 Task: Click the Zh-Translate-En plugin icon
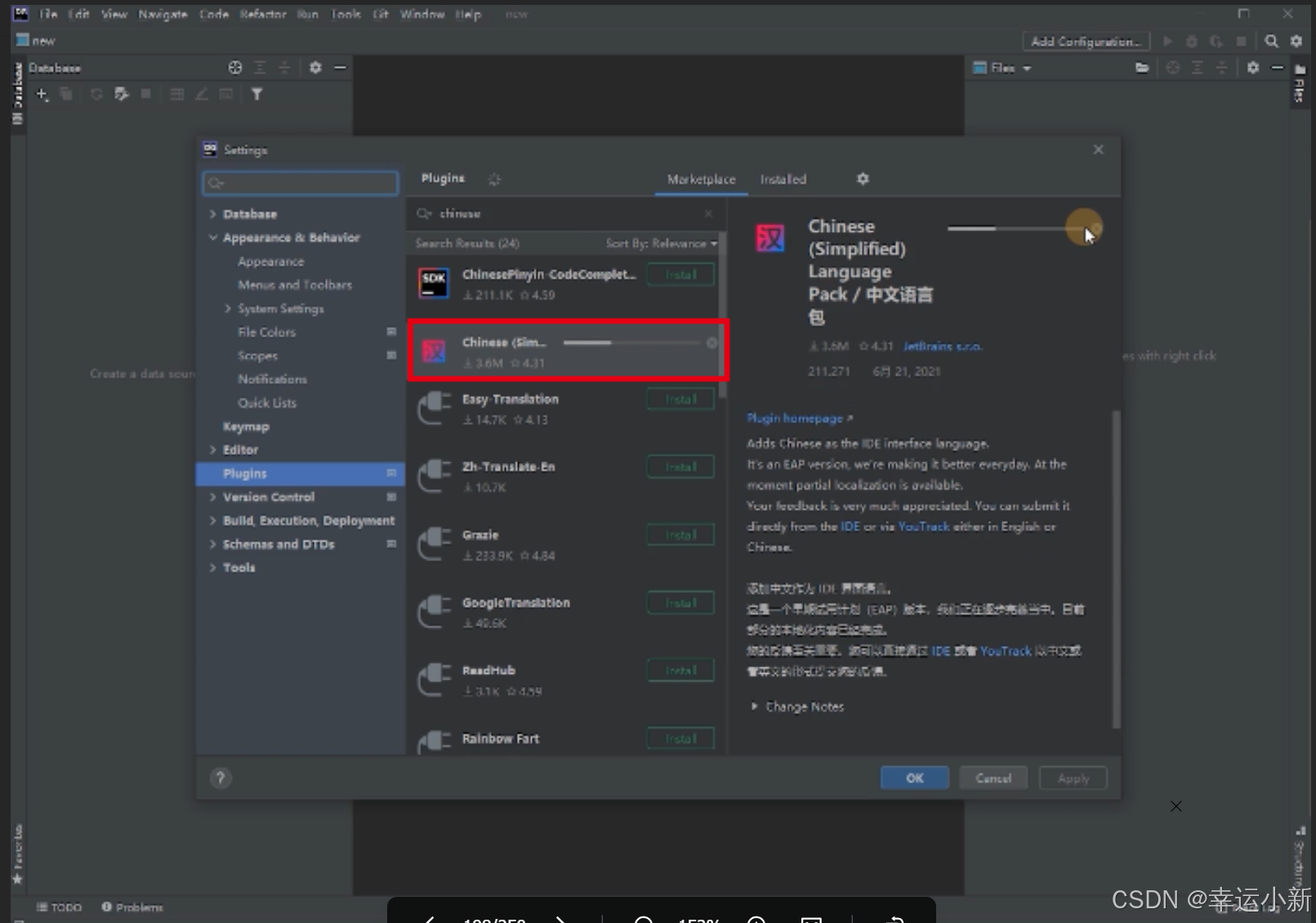435,476
